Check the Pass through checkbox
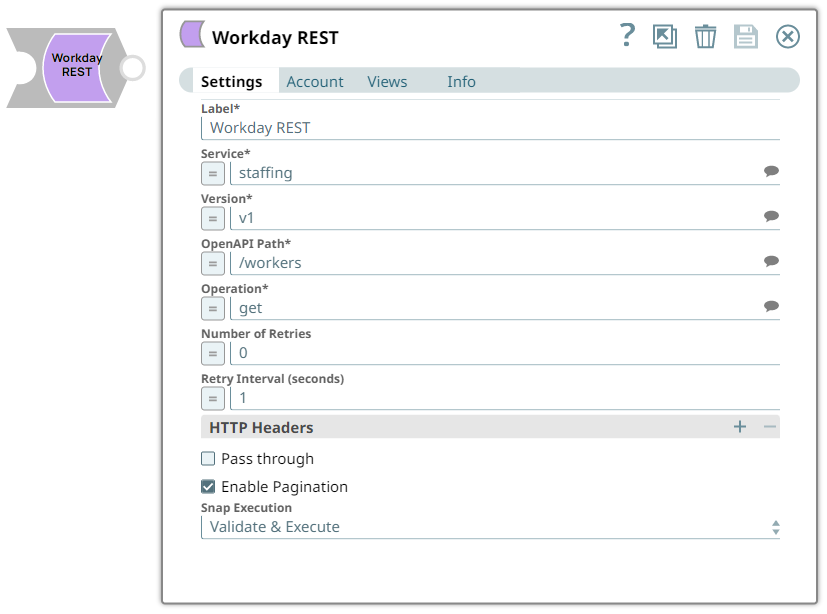The image size is (827, 614). click(208, 458)
